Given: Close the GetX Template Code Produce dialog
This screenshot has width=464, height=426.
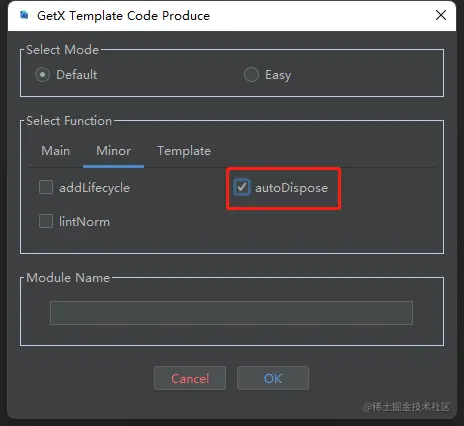Looking at the screenshot, I should point(441,15).
